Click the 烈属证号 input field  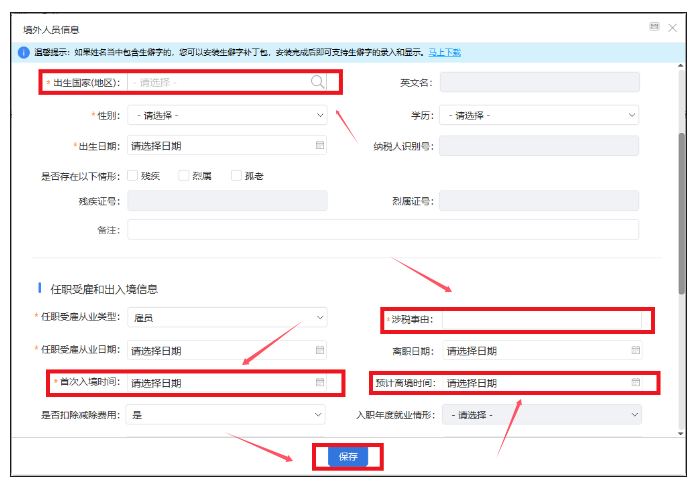[539, 201]
